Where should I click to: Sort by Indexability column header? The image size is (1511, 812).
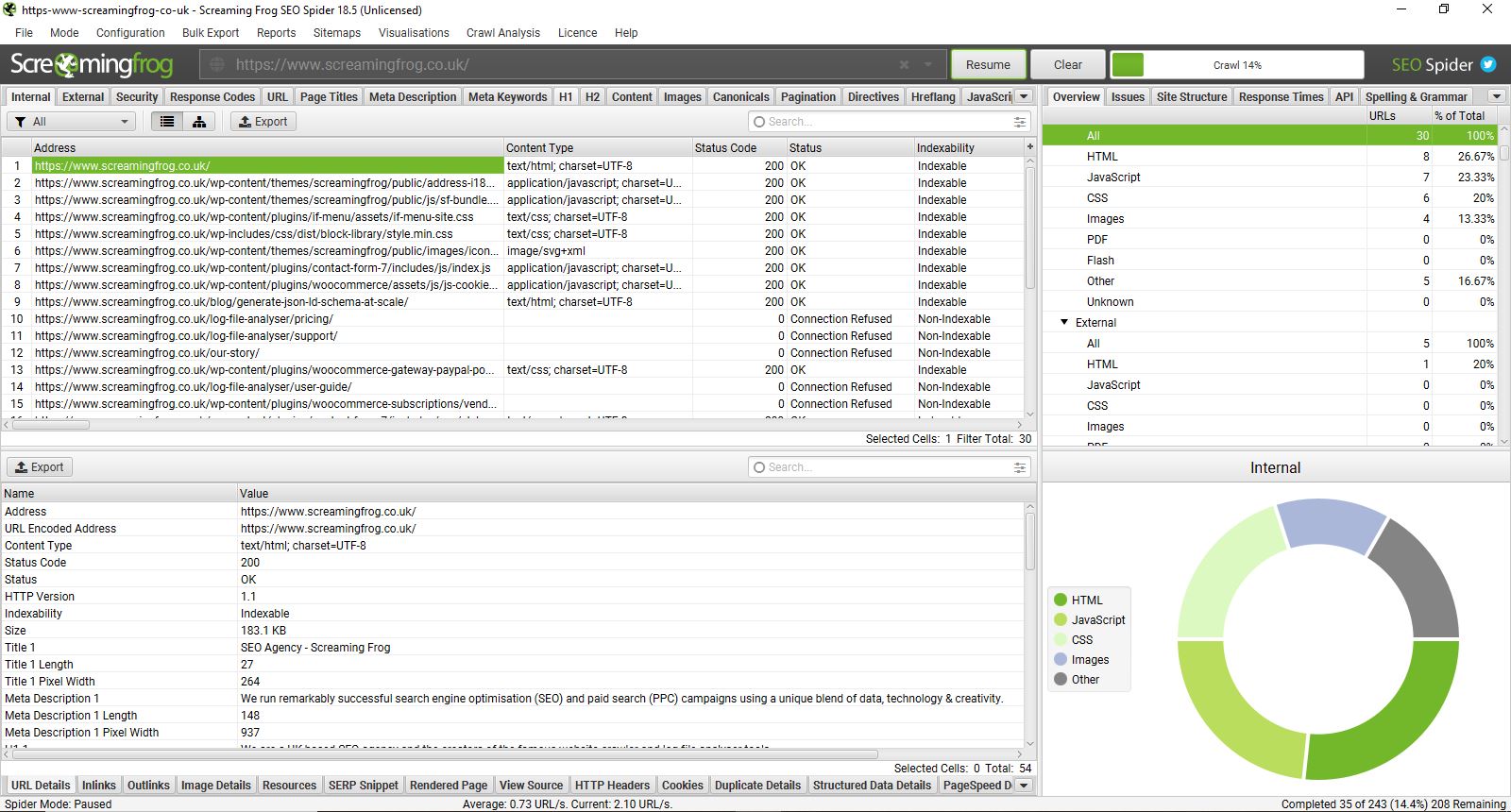click(x=969, y=147)
